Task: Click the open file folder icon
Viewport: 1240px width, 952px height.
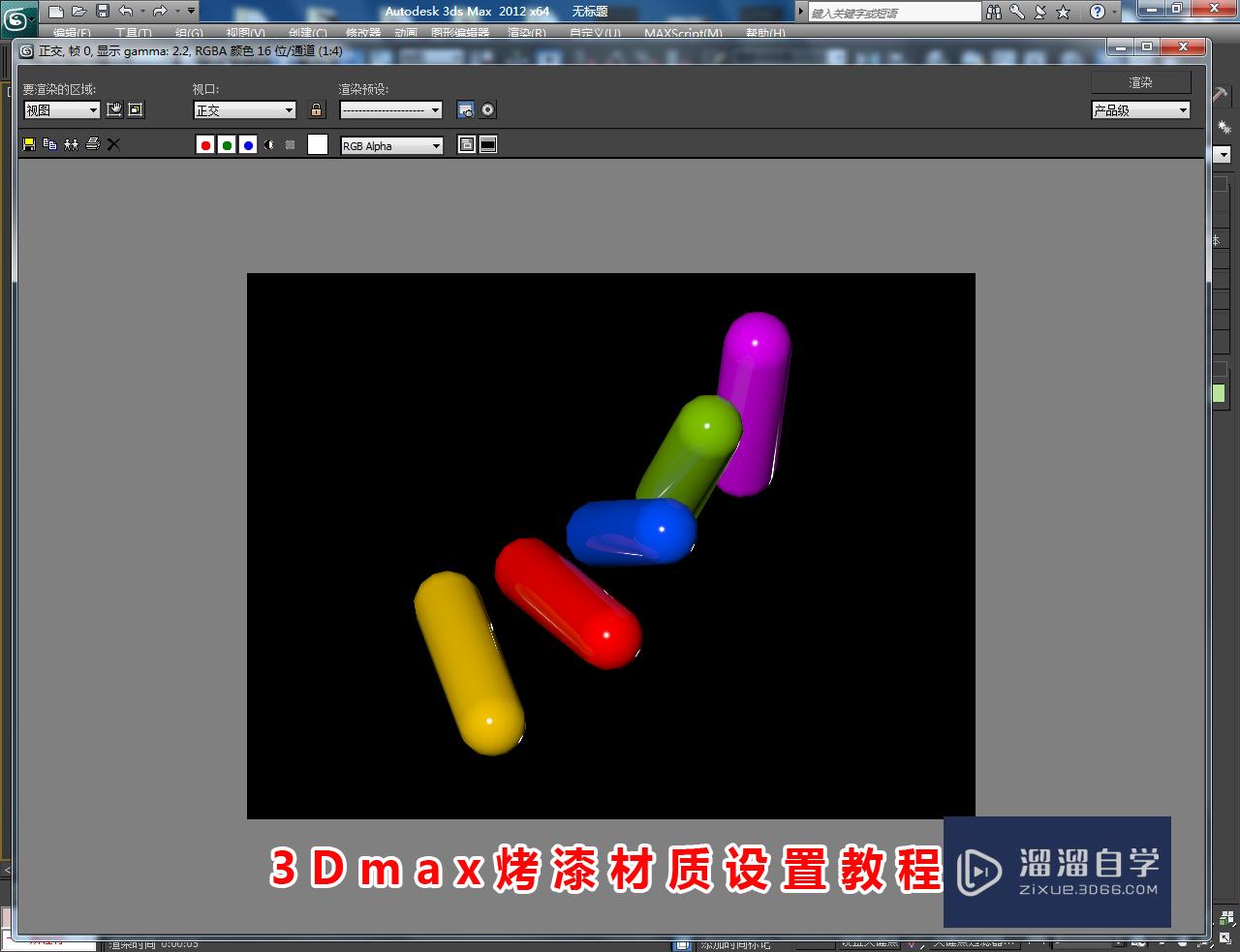Action: tap(79, 12)
